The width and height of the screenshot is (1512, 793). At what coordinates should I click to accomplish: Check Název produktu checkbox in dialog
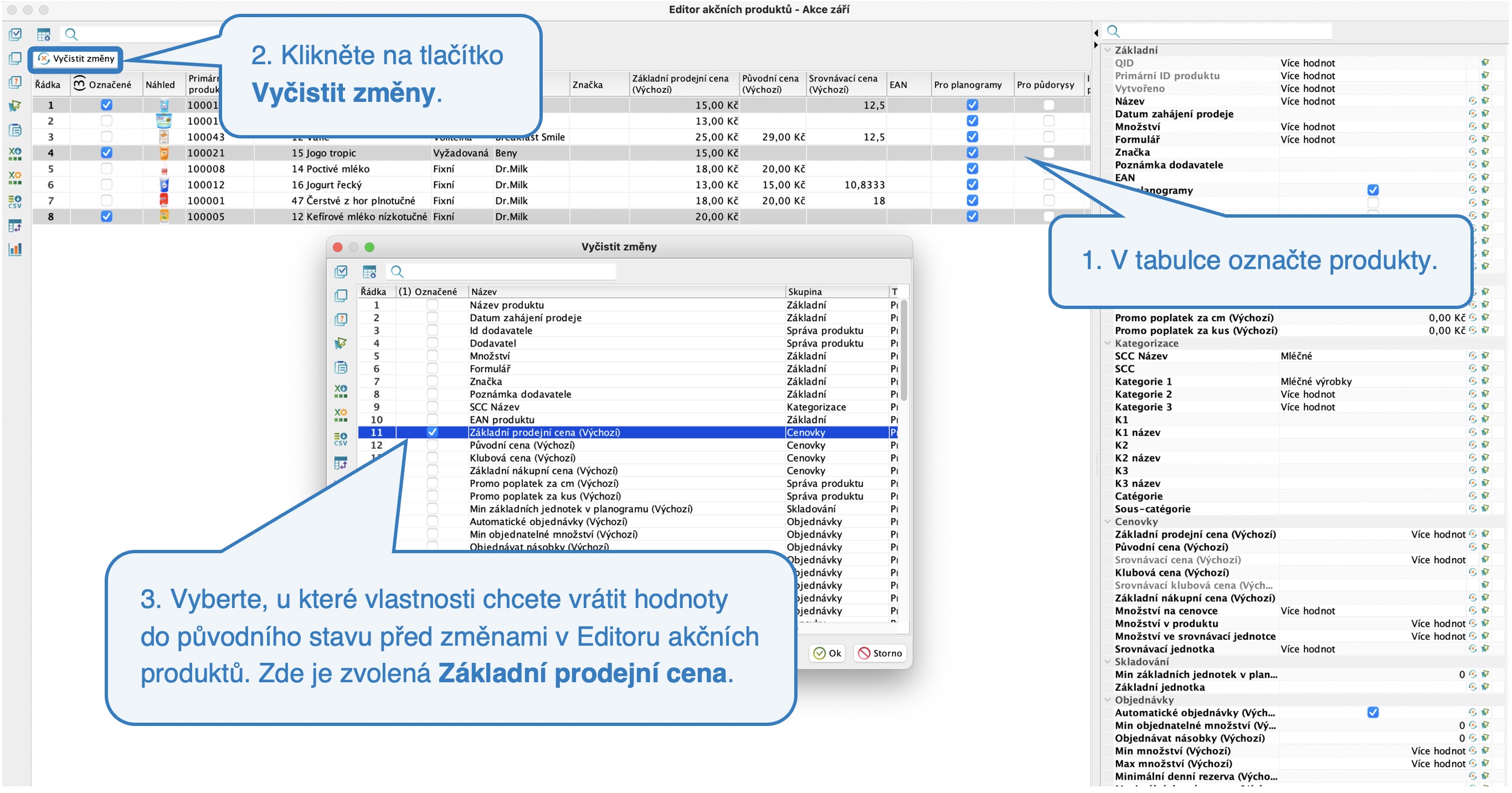(432, 305)
